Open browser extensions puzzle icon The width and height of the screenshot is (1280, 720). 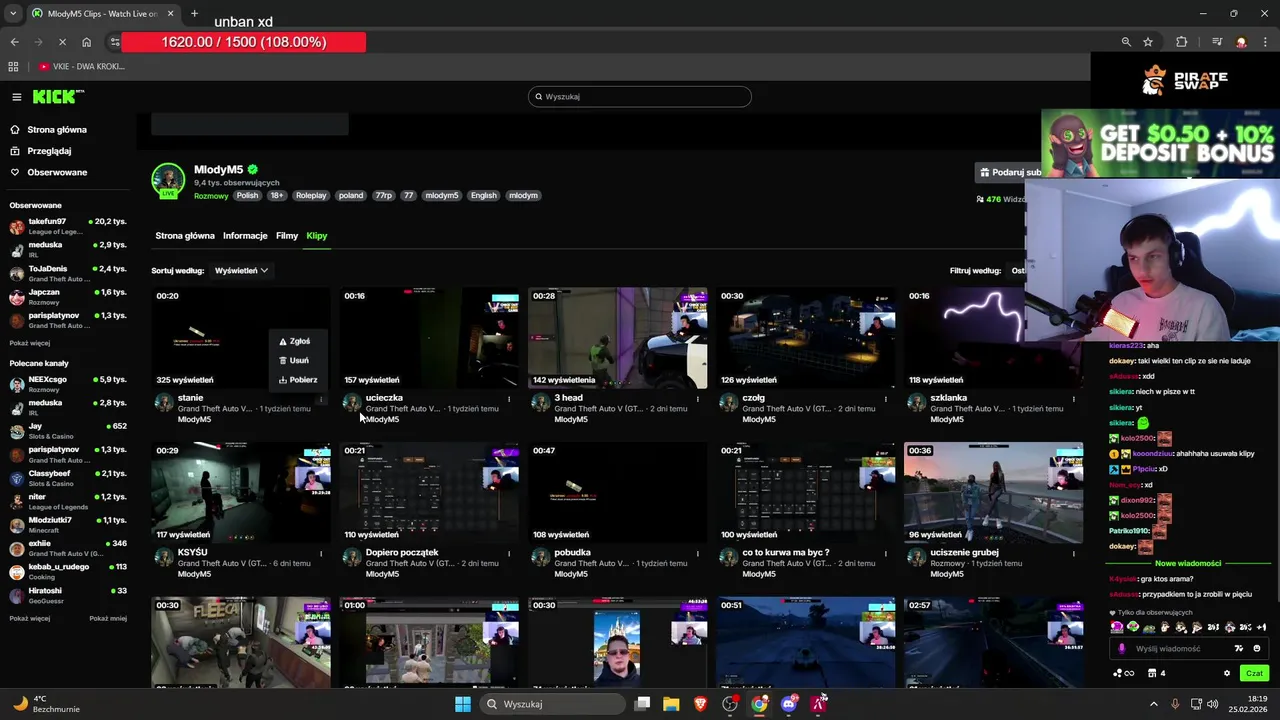click(x=1181, y=42)
